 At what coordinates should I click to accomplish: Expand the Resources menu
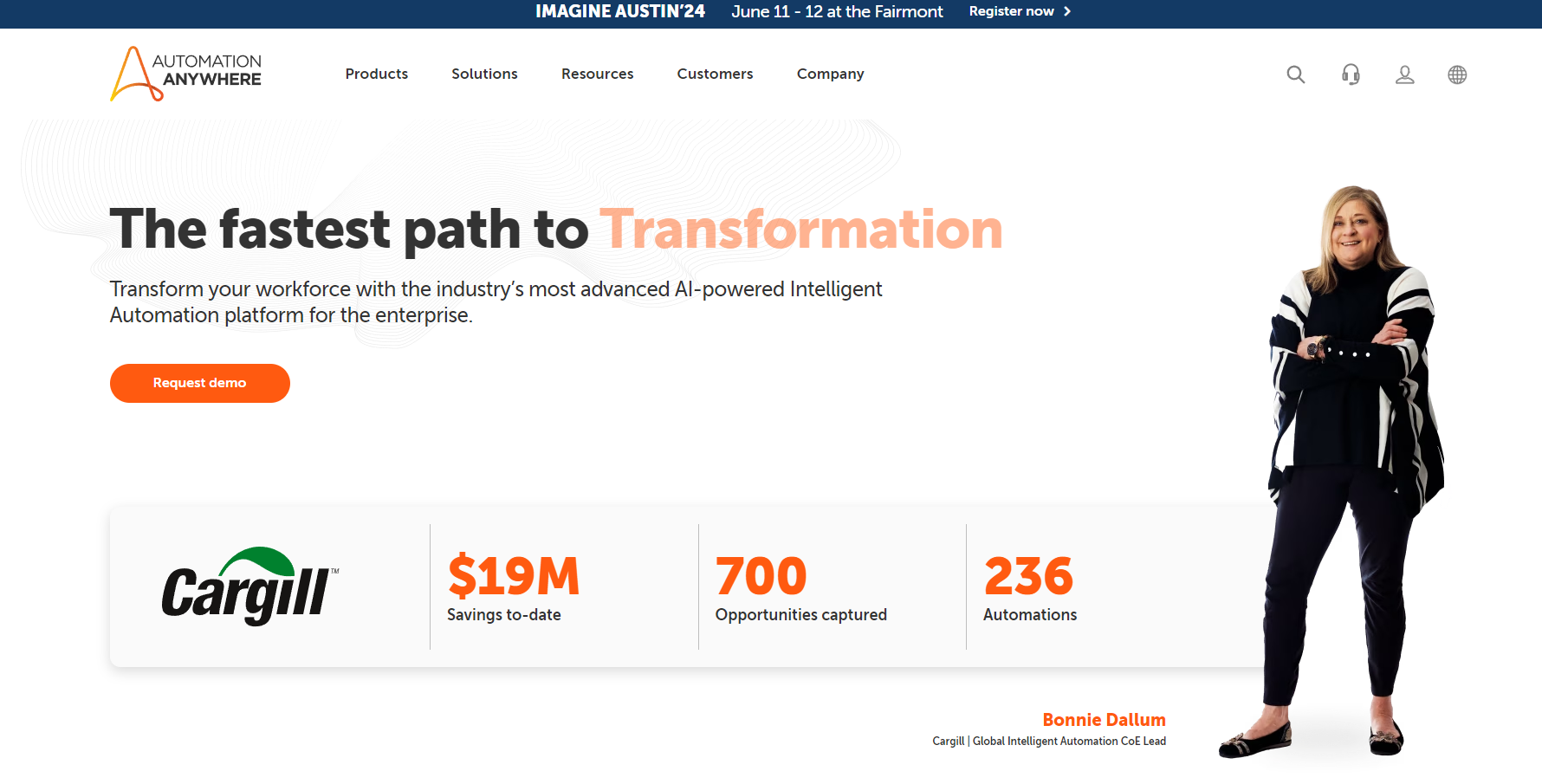point(597,74)
